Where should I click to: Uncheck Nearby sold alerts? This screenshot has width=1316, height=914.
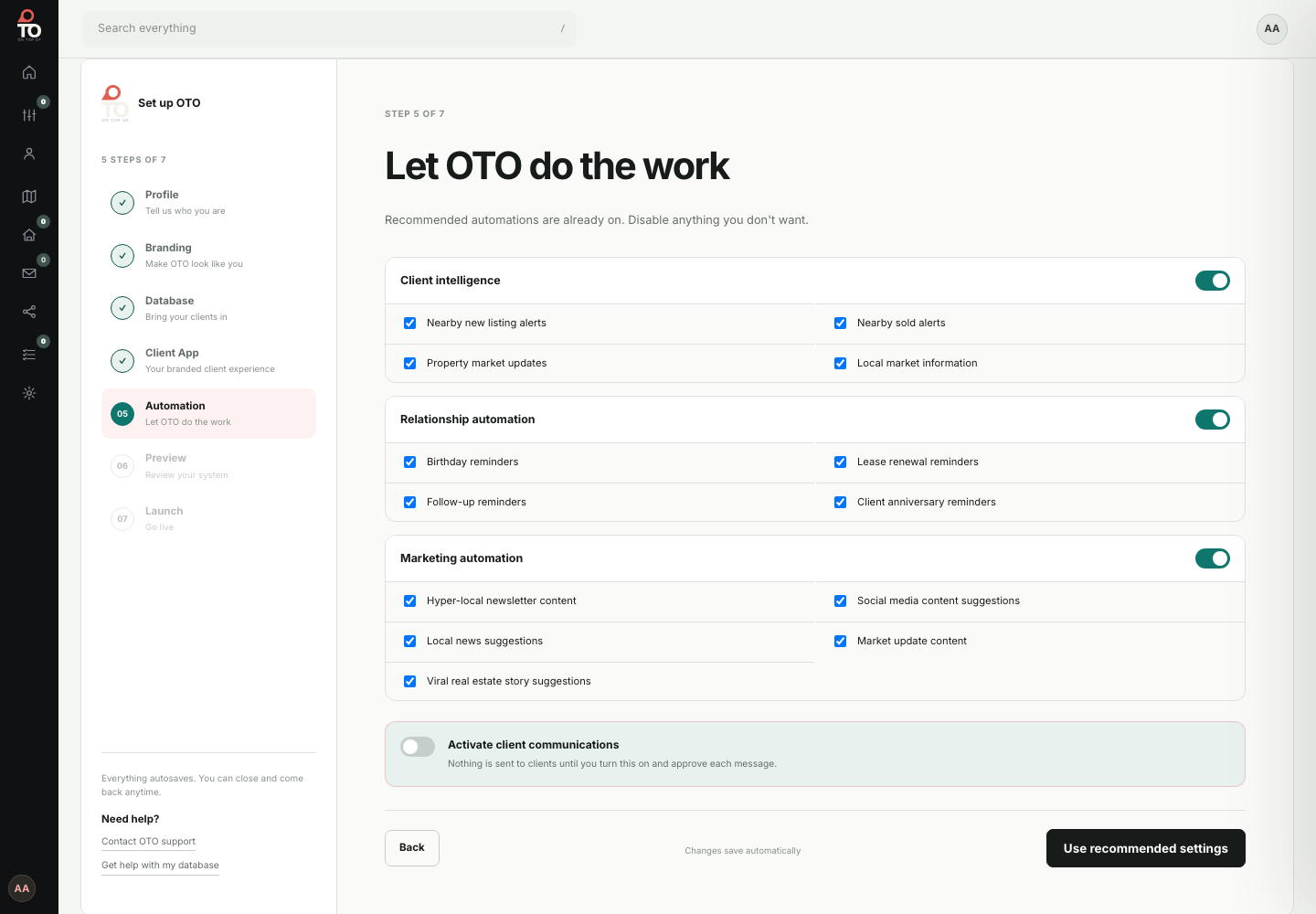pos(841,323)
